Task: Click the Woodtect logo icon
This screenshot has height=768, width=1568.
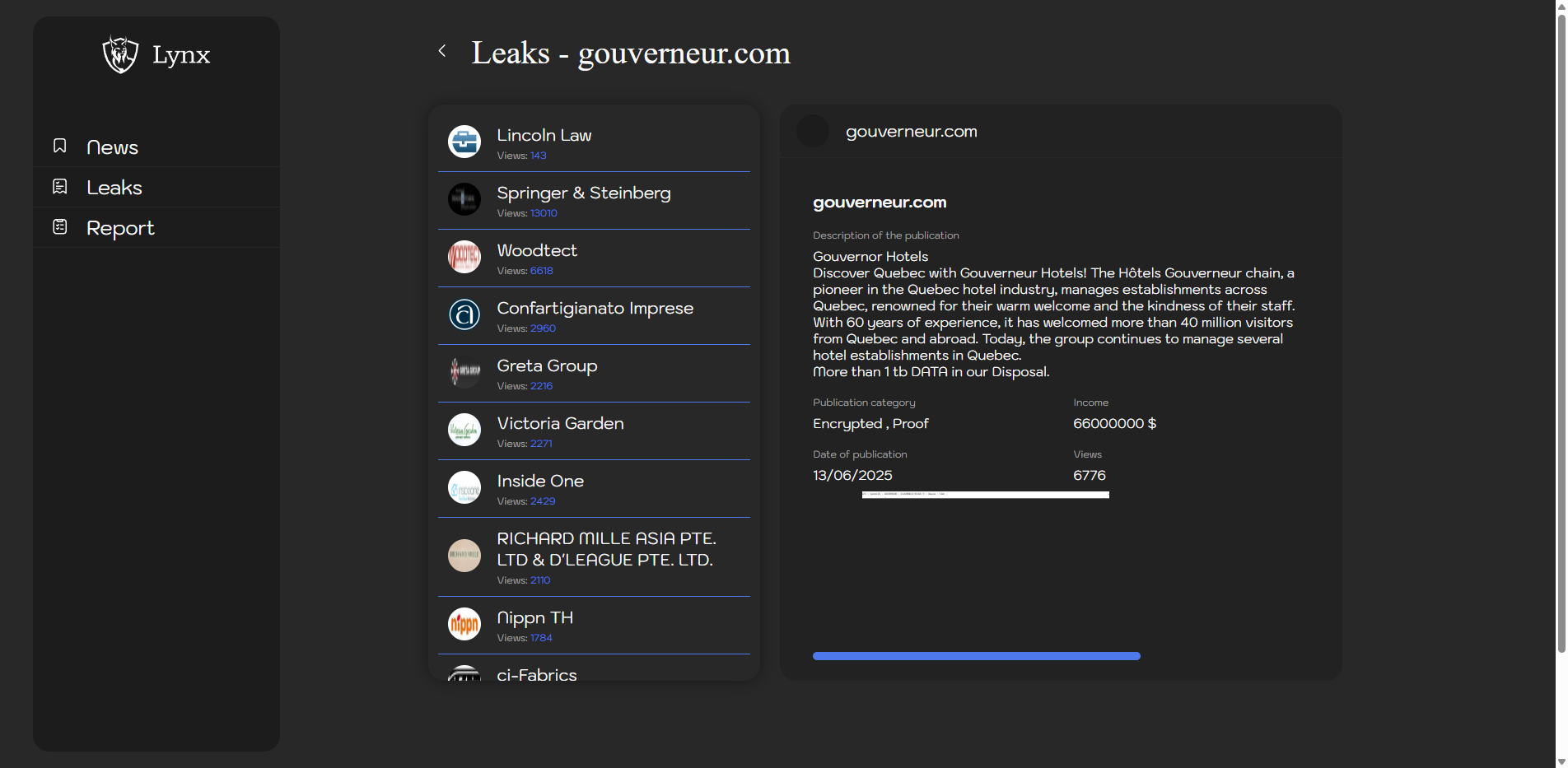Action: (464, 257)
